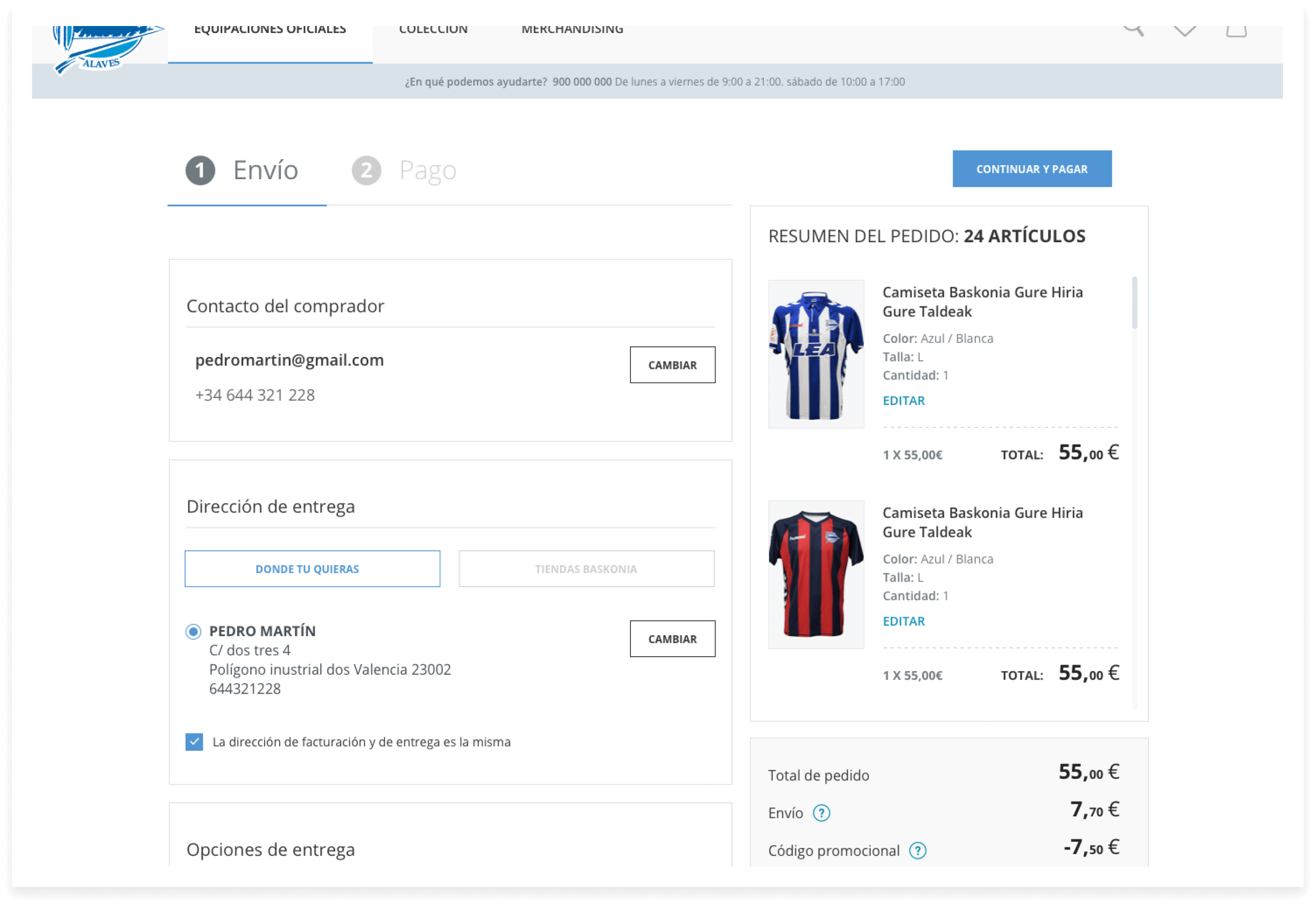Choose Donde tu quieras delivery tab
This screenshot has width=1316, height=905.
pyautogui.click(x=312, y=568)
